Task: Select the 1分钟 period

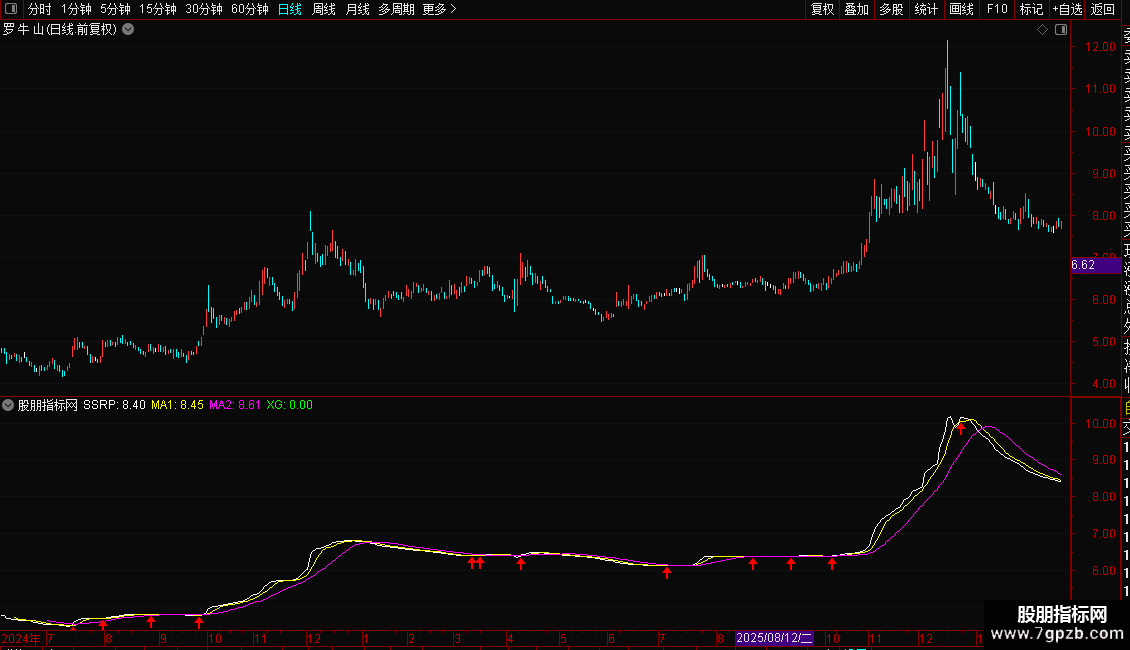Action: pyautogui.click(x=76, y=9)
